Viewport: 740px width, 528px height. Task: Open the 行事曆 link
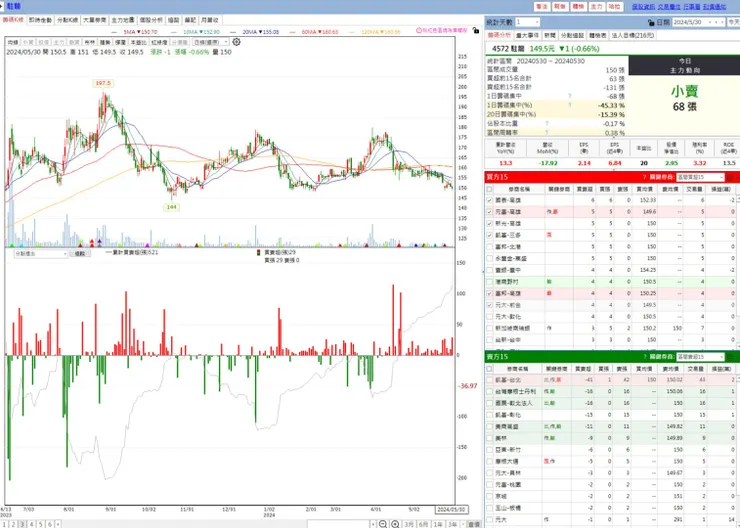click(x=691, y=7)
